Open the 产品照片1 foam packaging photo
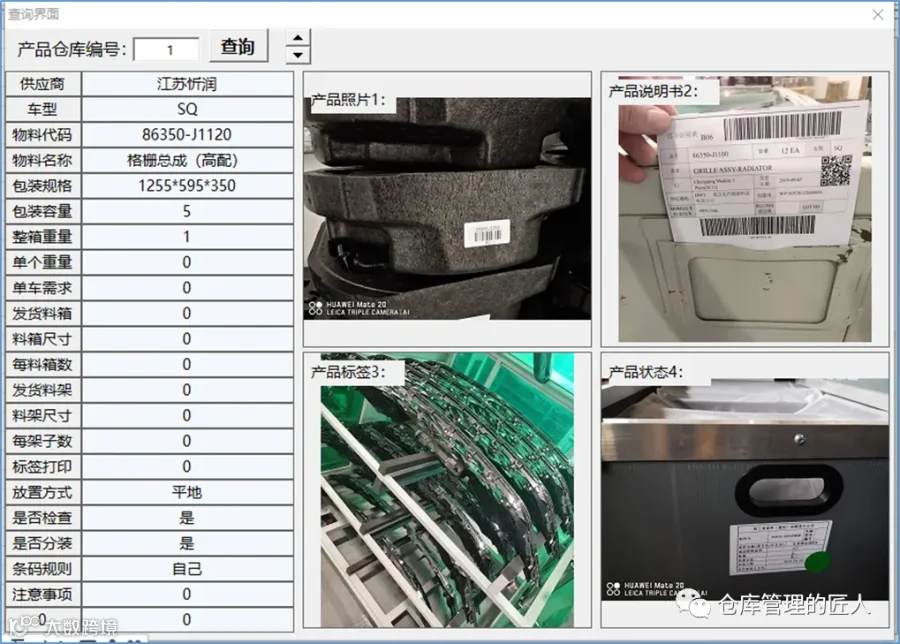Screen dimensions: 900x644 click(x=447, y=209)
